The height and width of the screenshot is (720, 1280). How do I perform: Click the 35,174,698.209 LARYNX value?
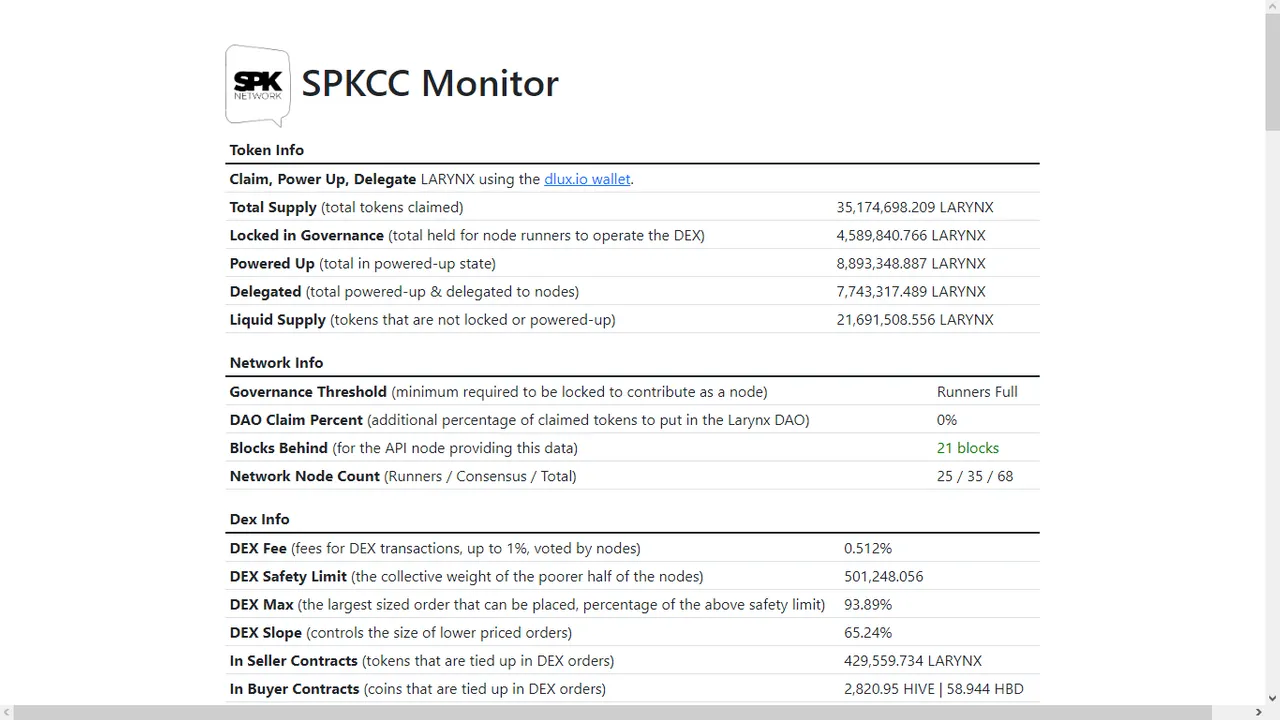[x=915, y=207]
